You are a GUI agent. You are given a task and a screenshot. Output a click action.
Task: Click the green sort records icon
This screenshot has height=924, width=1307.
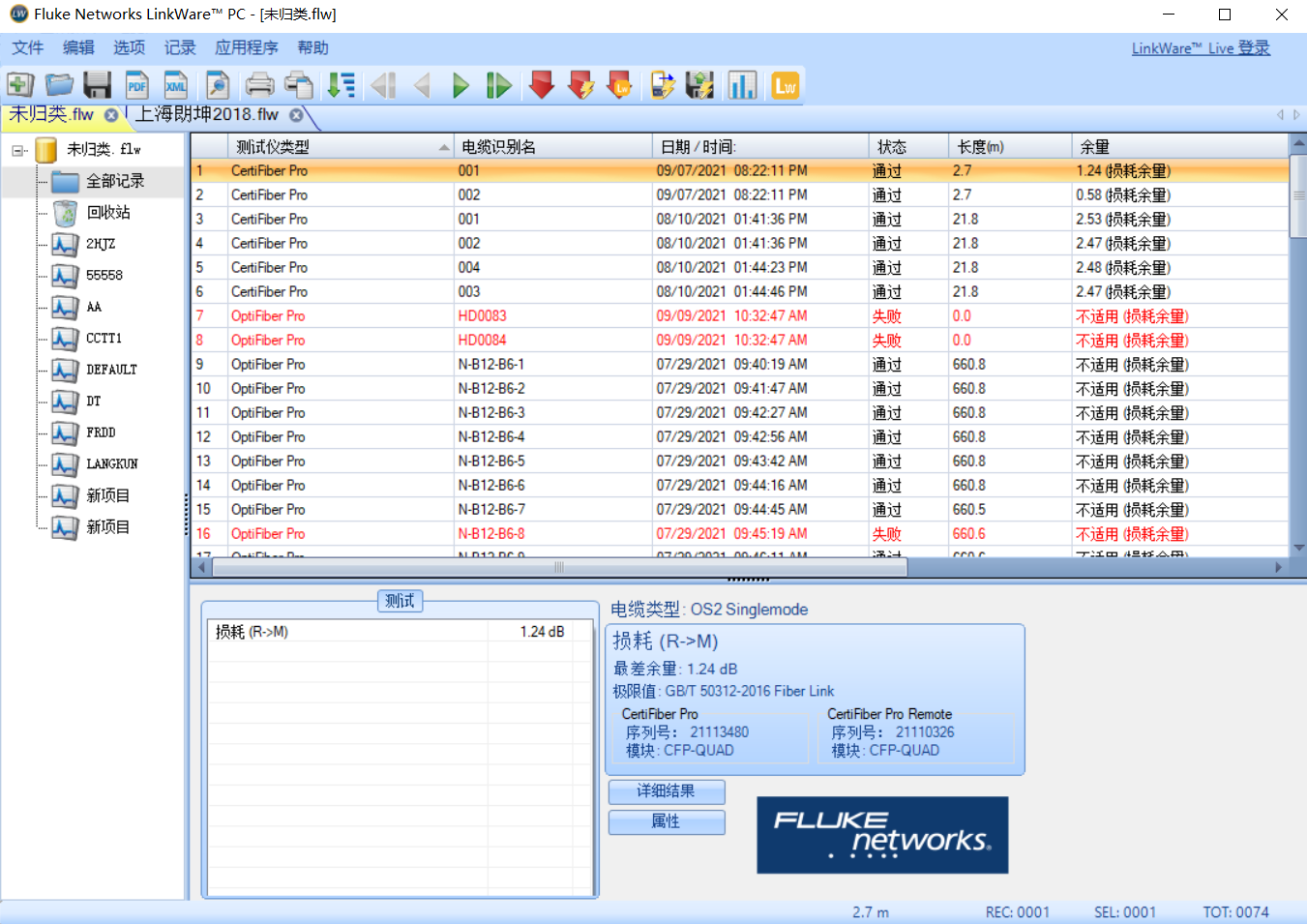point(341,85)
